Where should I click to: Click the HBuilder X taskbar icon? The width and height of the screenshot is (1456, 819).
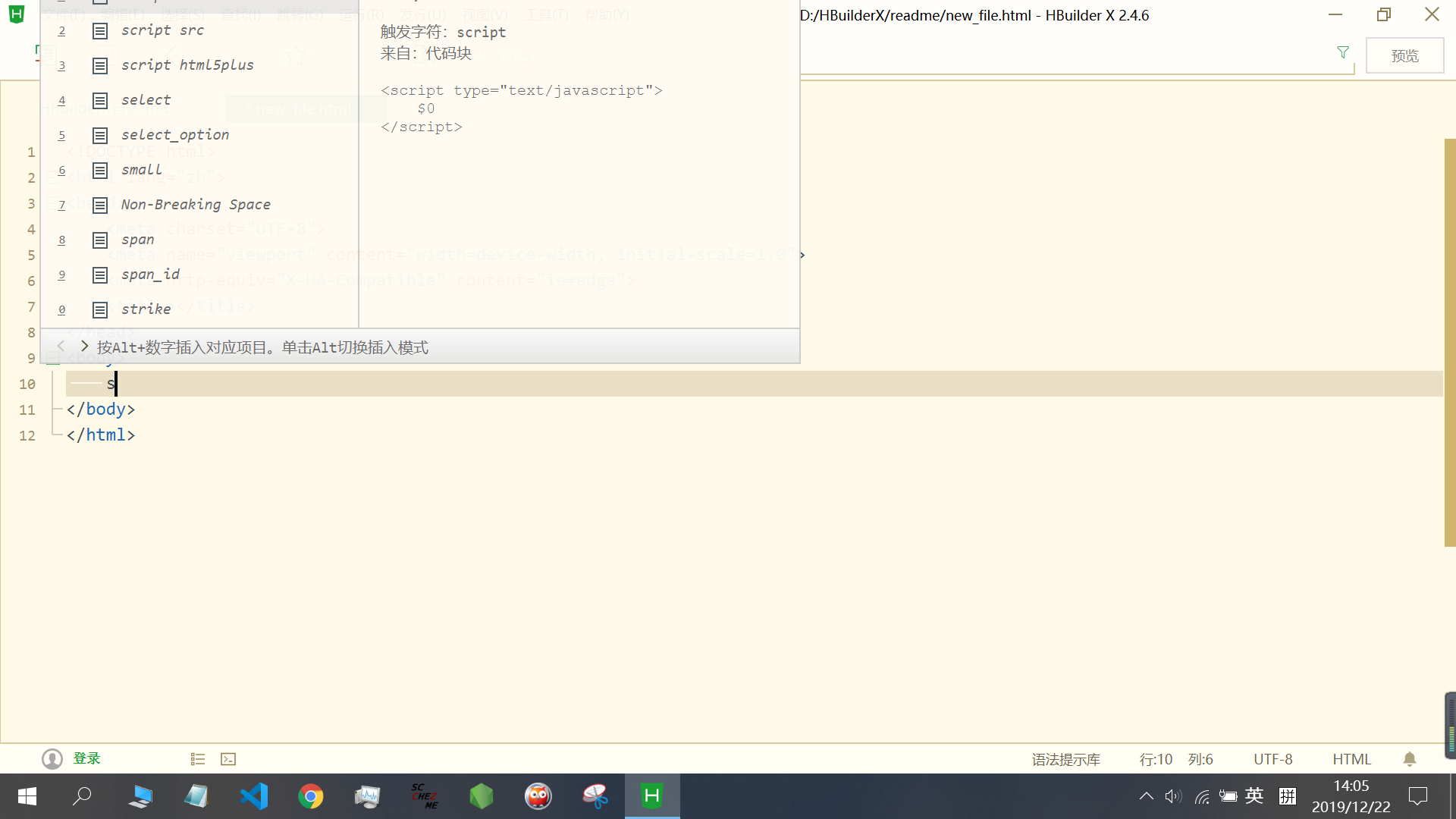pos(652,796)
